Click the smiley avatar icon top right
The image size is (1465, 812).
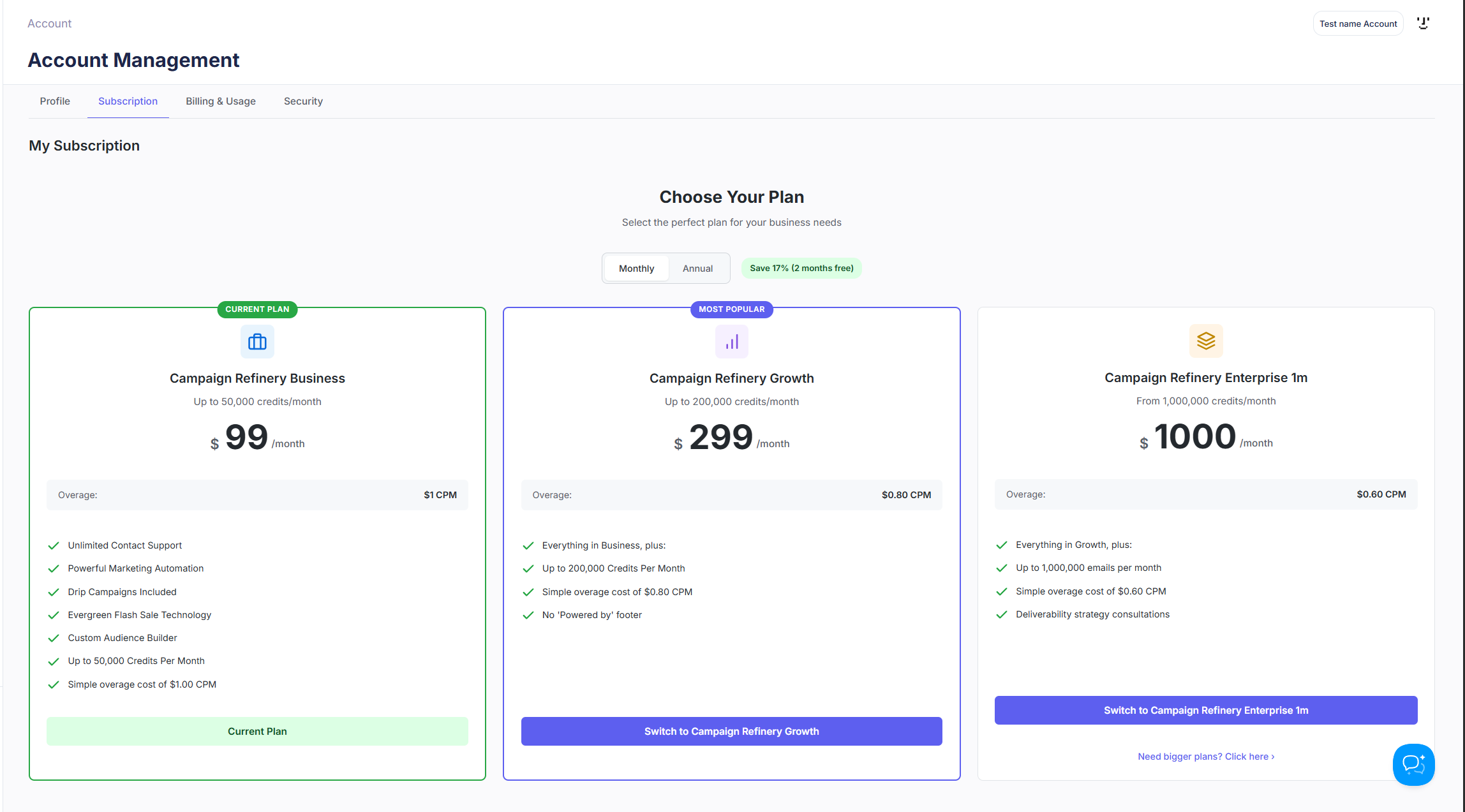tap(1423, 24)
